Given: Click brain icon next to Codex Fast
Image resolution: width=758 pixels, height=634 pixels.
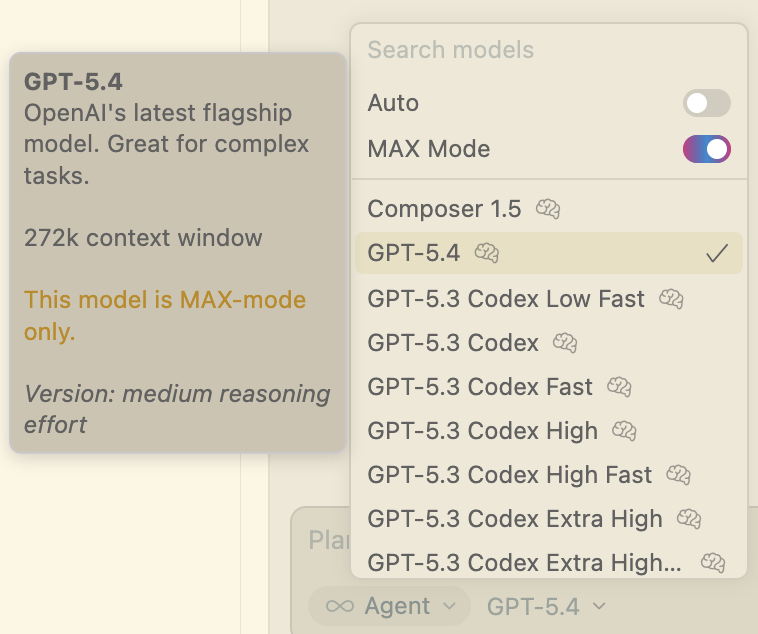Looking at the screenshot, I should [x=619, y=387].
